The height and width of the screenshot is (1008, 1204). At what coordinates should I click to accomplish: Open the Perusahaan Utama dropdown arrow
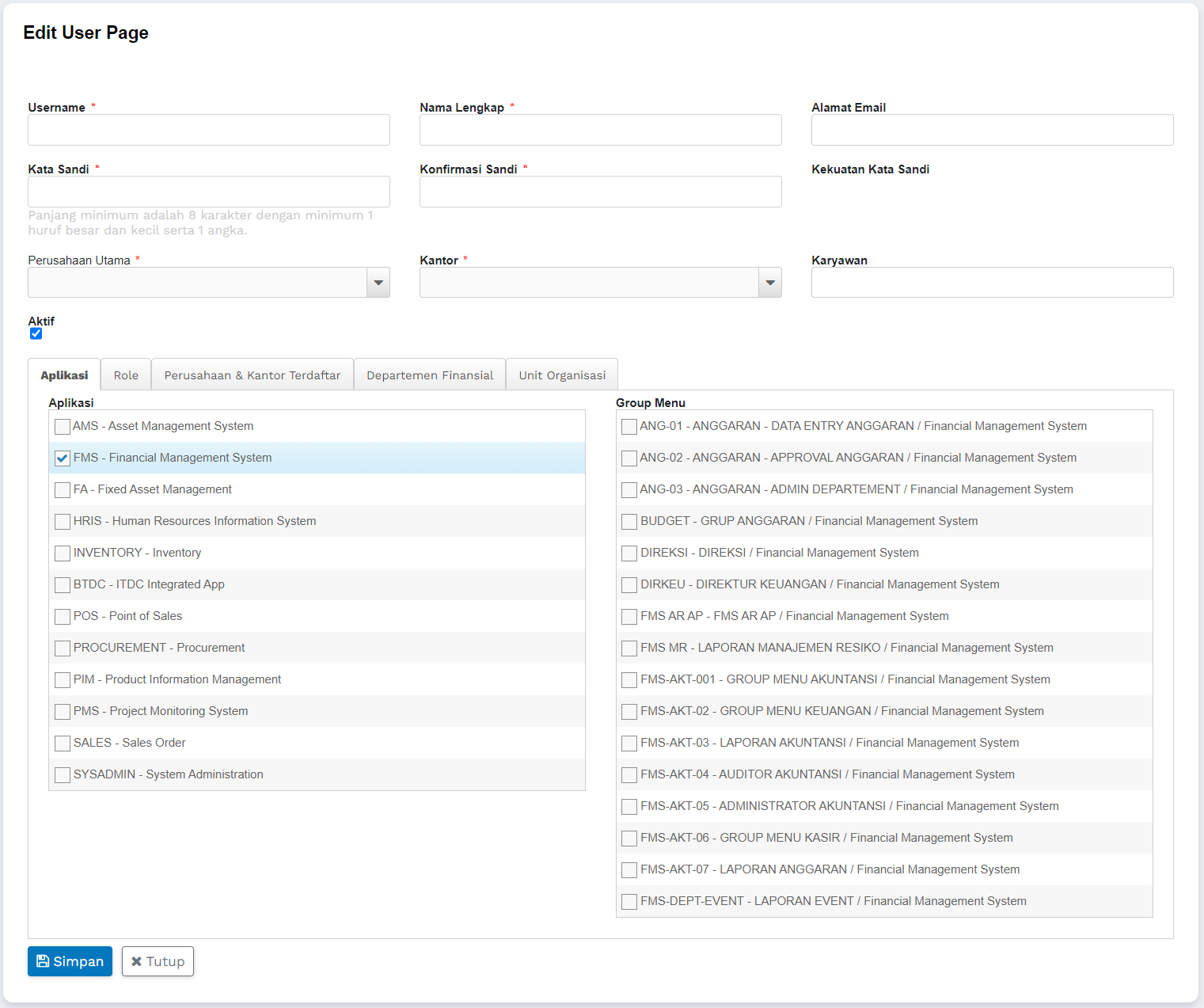378,283
